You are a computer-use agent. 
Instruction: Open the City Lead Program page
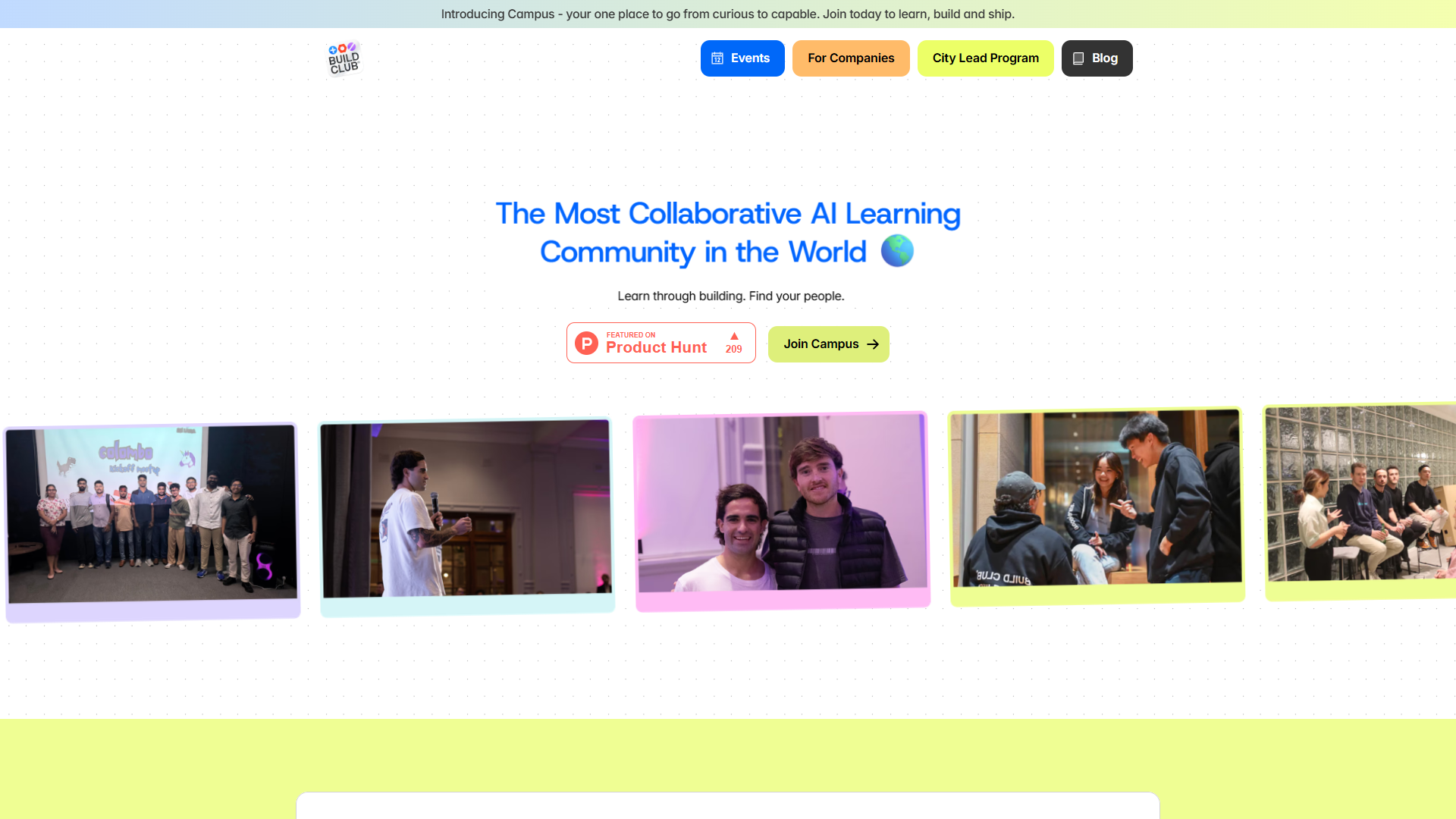click(x=985, y=58)
